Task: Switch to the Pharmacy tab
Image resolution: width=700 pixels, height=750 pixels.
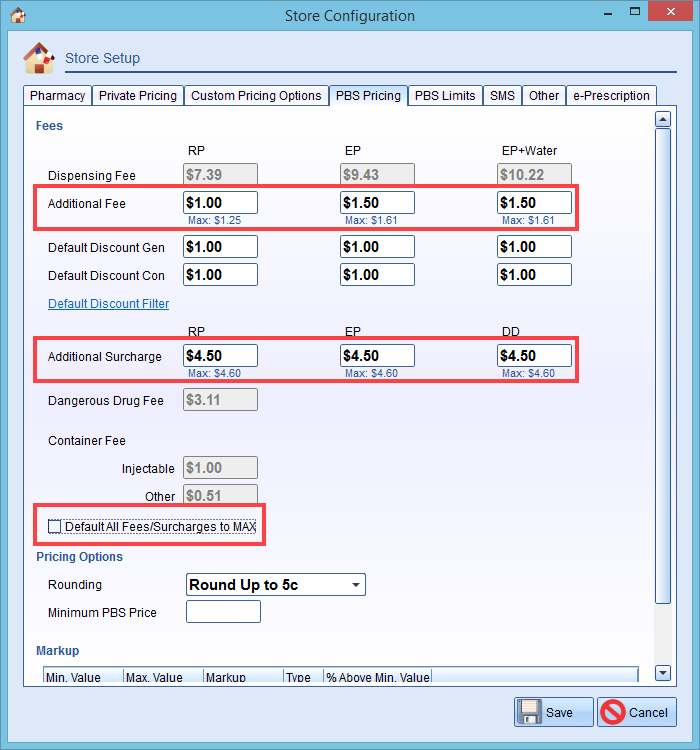Action: click(x=57, y=96)
